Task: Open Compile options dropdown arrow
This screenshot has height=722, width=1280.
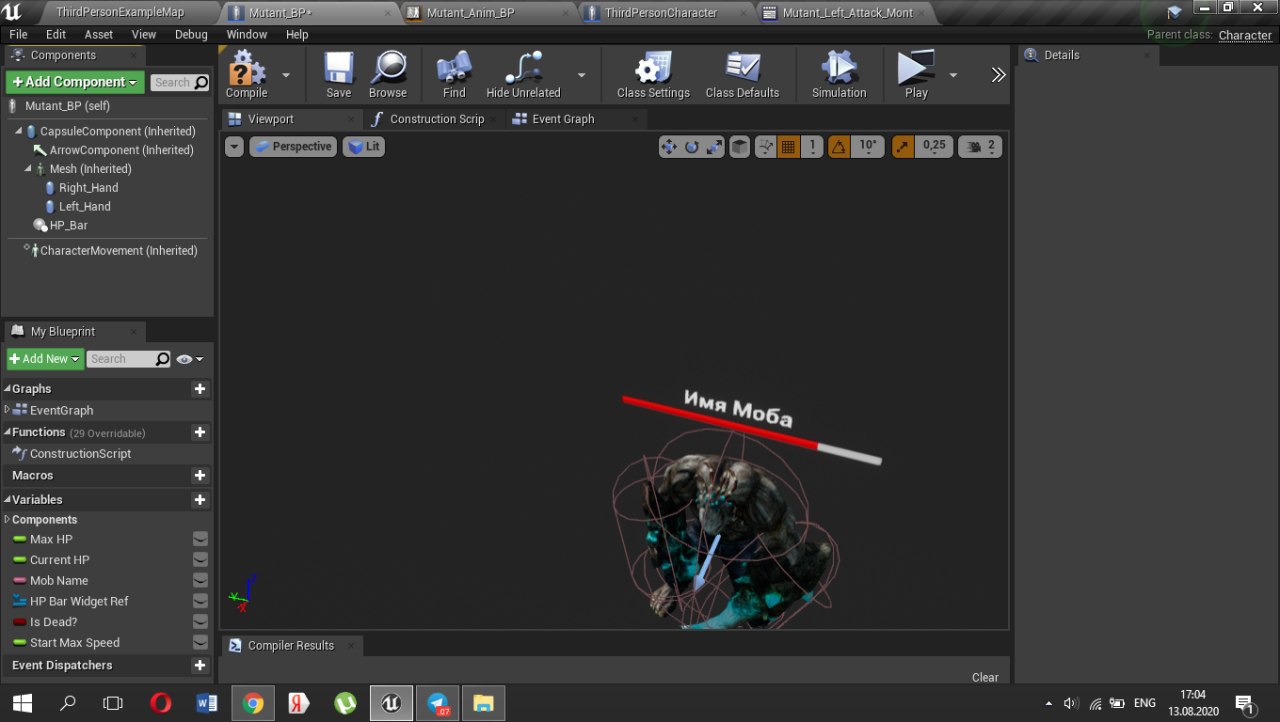Action: (x=286, y=75)
